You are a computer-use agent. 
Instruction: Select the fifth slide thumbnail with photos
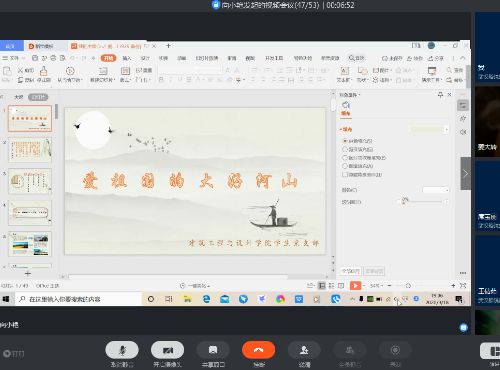tap(30, 244)
